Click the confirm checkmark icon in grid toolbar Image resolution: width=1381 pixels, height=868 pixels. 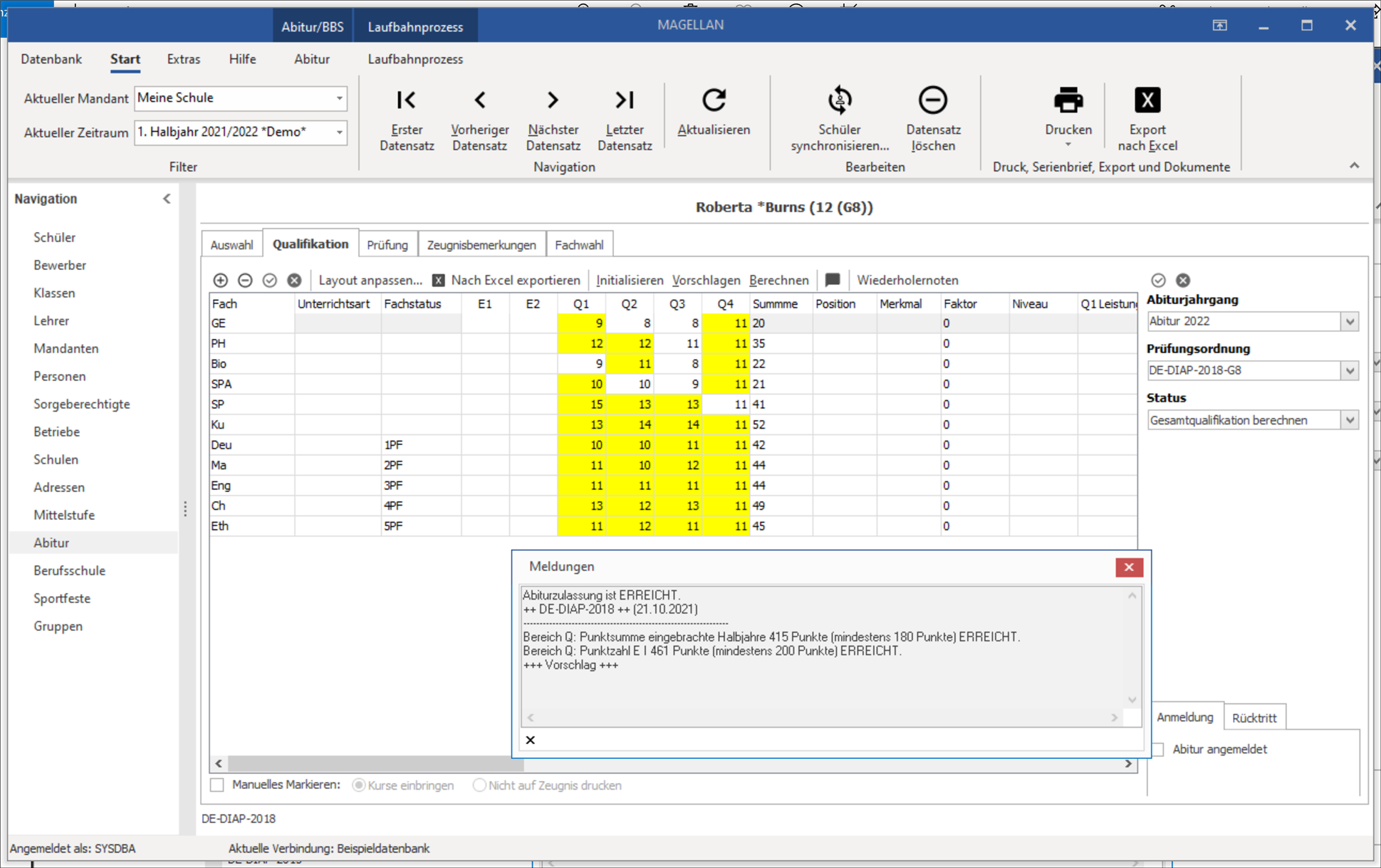click(269, 281)
